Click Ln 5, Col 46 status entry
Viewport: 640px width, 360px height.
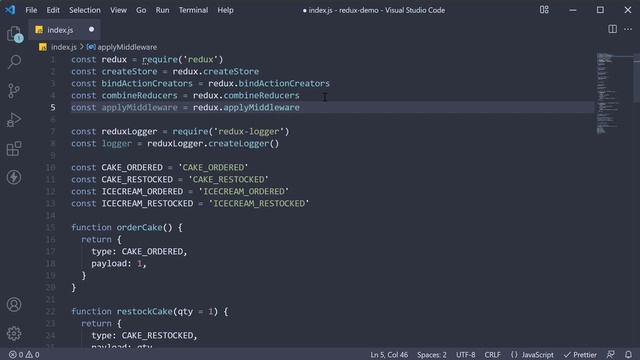coord(389,354)
